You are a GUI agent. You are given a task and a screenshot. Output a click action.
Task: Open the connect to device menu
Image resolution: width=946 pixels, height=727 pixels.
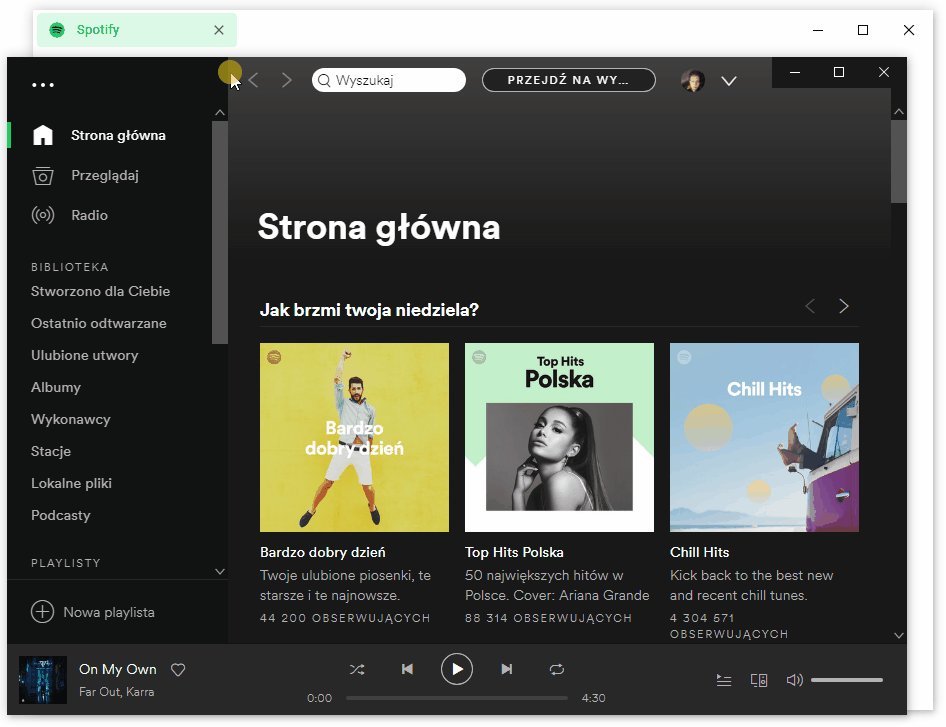click(x=759, y=680)
